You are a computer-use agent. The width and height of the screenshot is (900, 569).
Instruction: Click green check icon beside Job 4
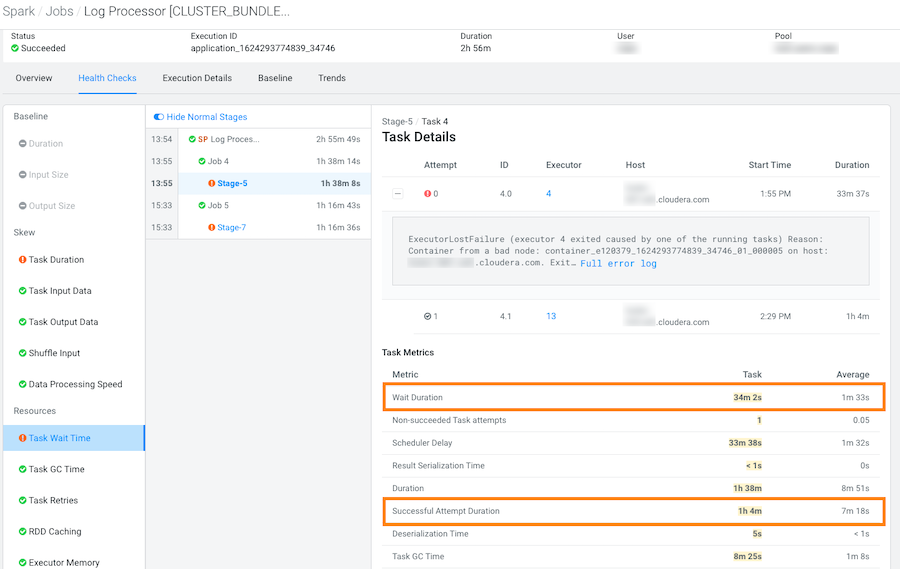tap(201, 161)
